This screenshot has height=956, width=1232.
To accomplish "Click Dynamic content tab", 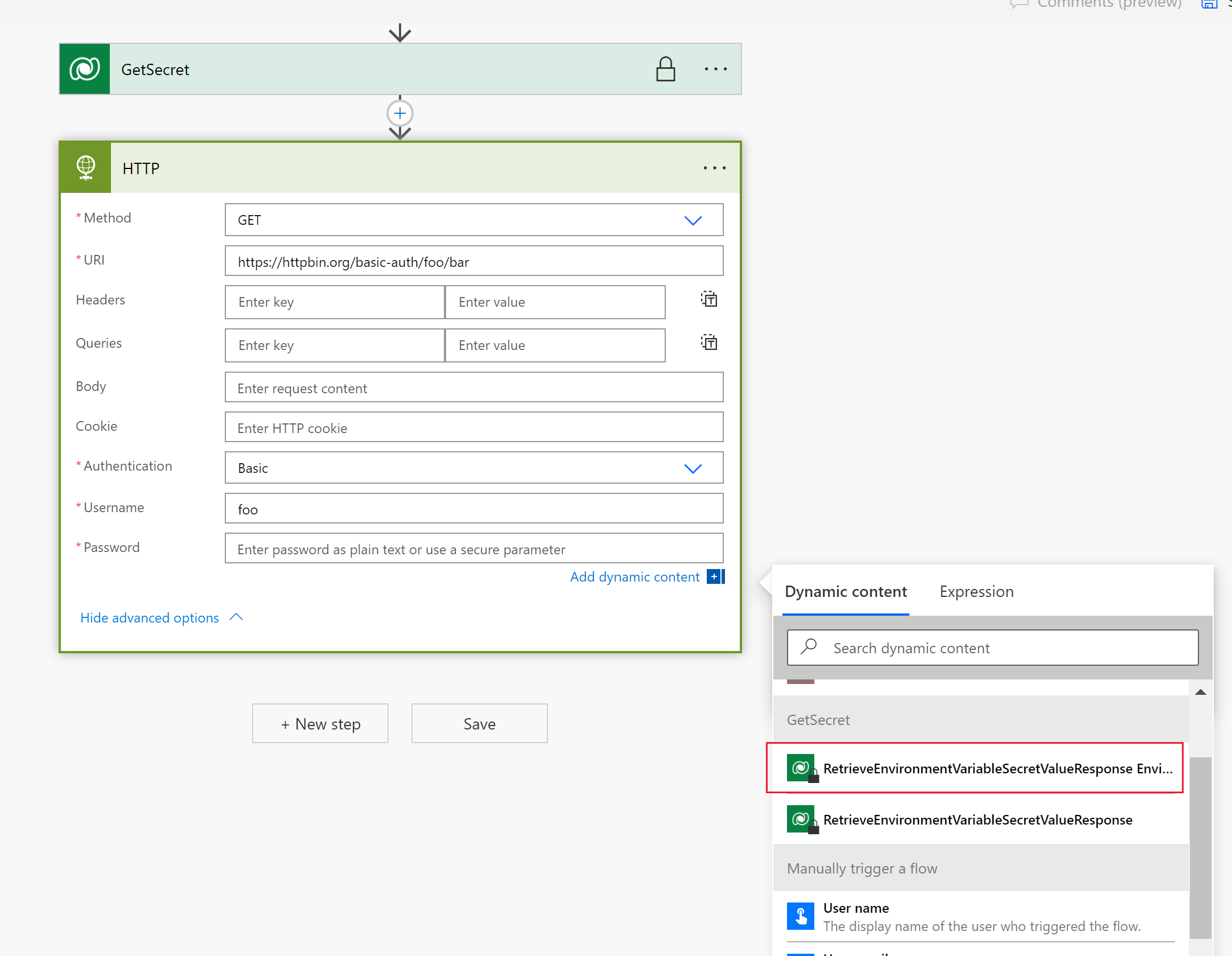I will [x=845, y=591].
